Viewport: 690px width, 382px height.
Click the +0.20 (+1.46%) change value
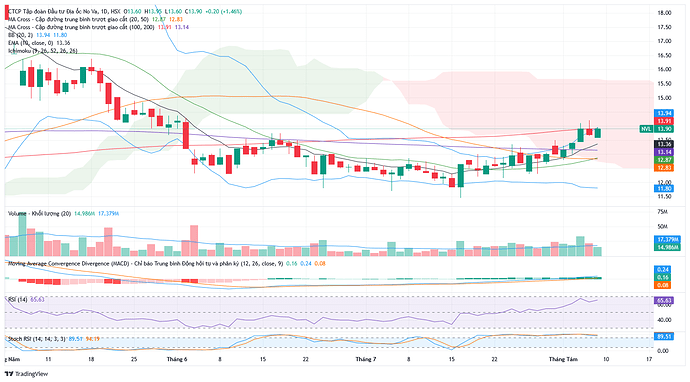[224, 11]
